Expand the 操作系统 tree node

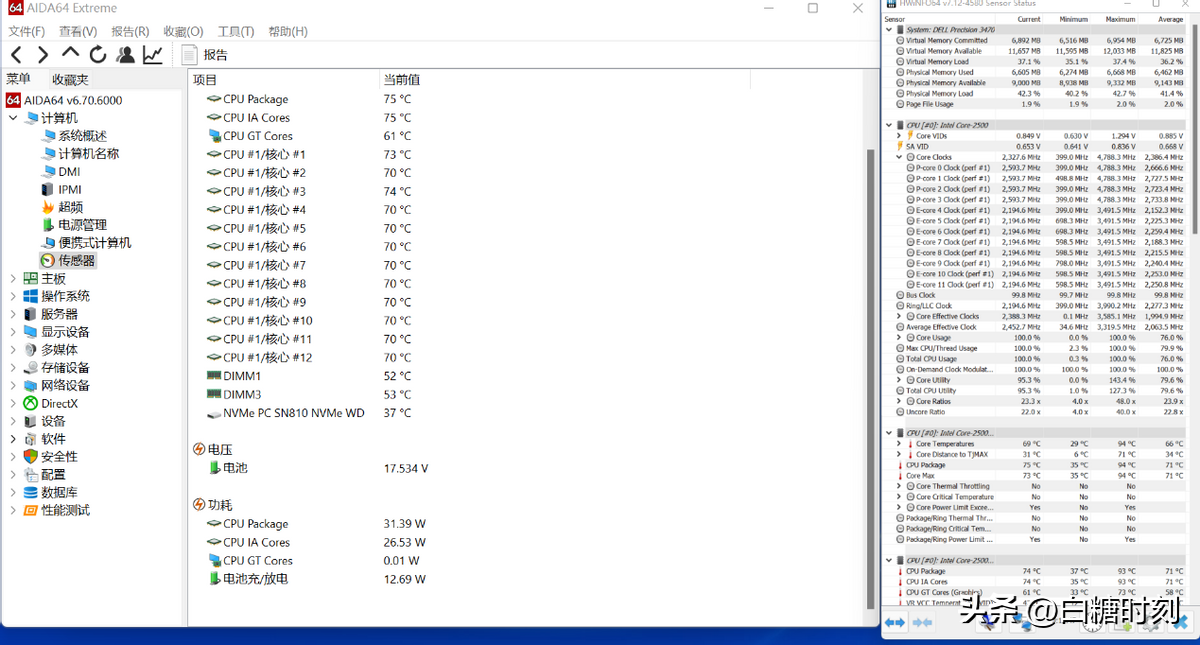[12, 297]
